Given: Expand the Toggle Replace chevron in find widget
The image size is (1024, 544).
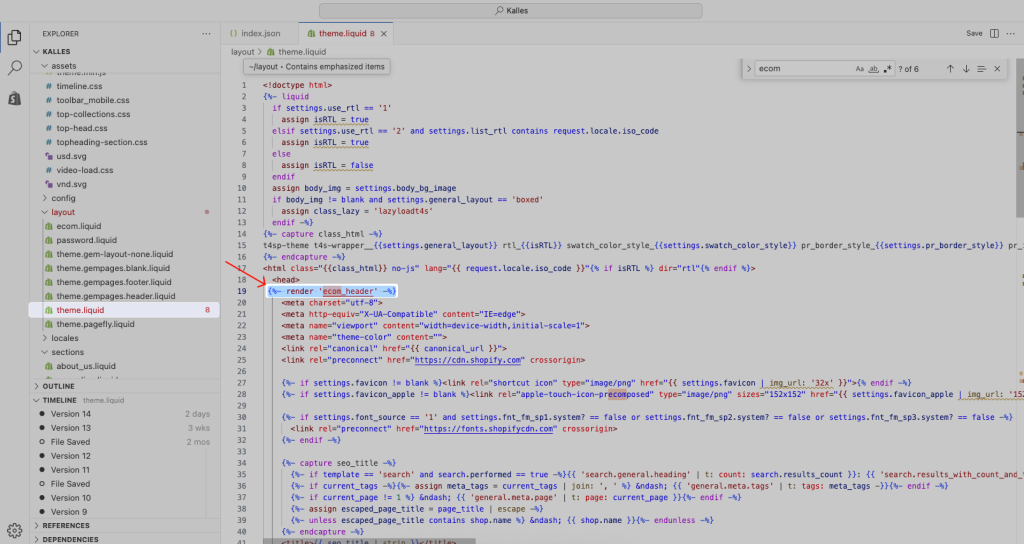Looking at the screenshot, I should pos(749,69).
